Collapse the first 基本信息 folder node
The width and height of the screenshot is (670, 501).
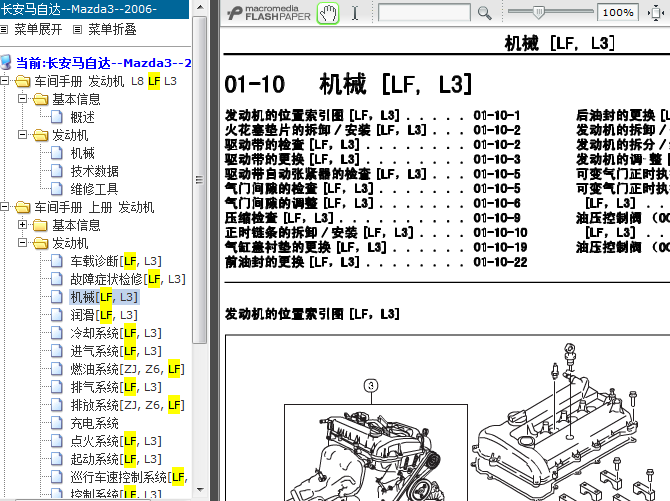[x=23, y=99]
